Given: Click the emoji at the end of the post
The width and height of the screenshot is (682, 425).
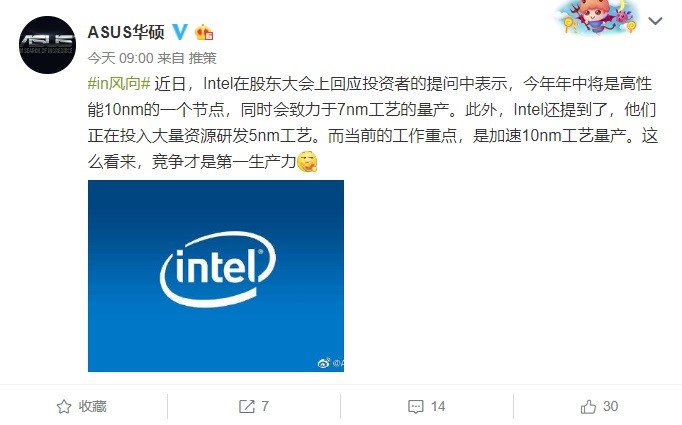Looking at the screenshot, I should [309, 162].
